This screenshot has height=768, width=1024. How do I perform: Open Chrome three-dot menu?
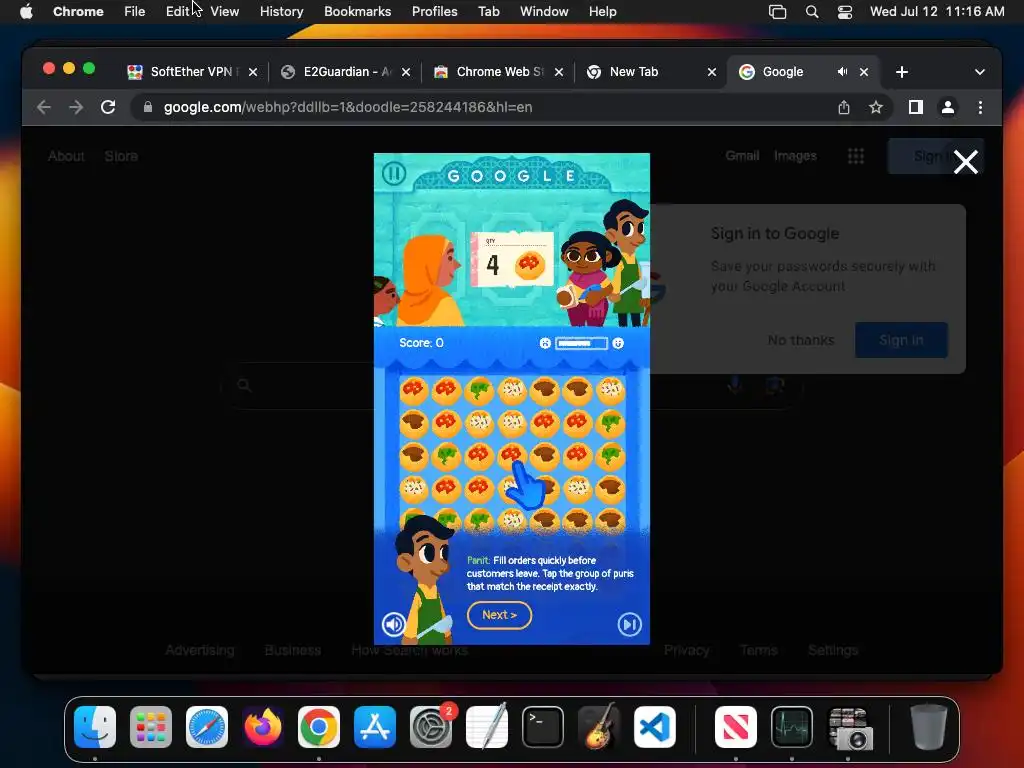click(980, 107)
